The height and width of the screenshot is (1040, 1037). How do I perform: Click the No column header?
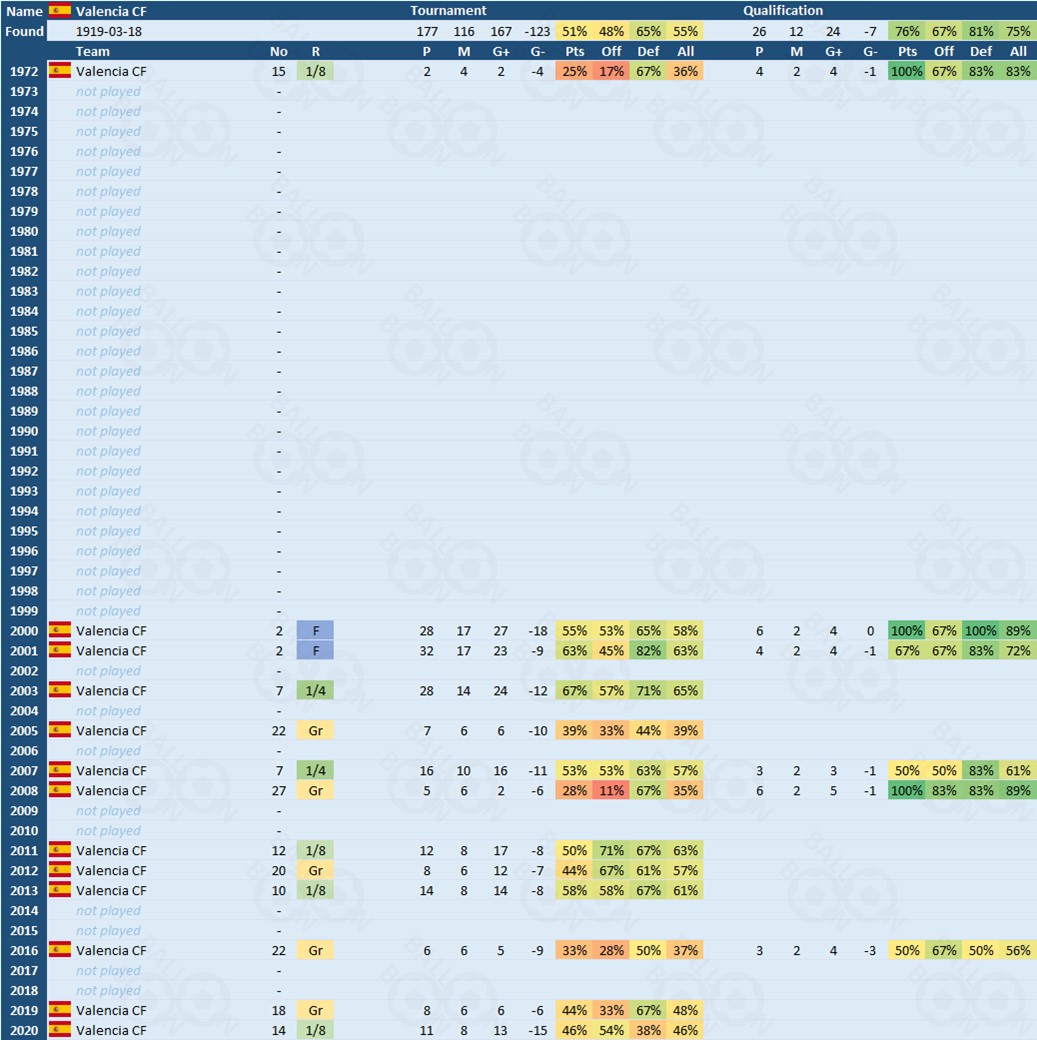pos(278,51)
